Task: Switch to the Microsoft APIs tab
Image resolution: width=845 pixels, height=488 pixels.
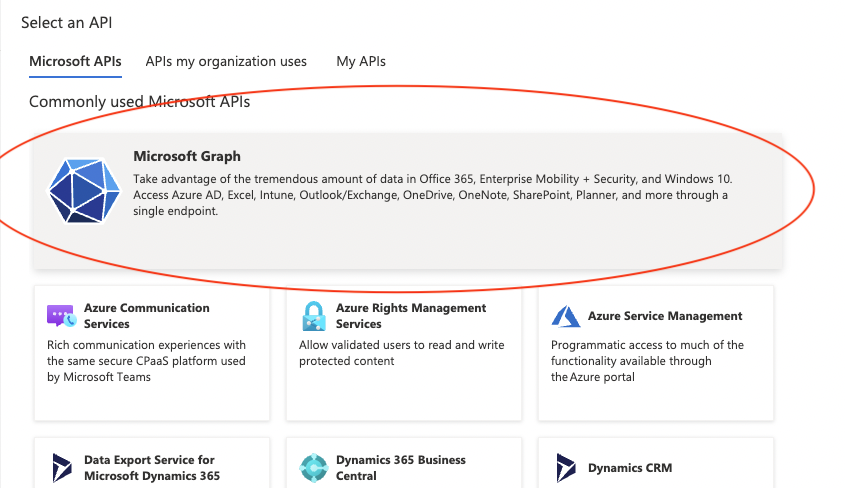Action: pos(75,61)
